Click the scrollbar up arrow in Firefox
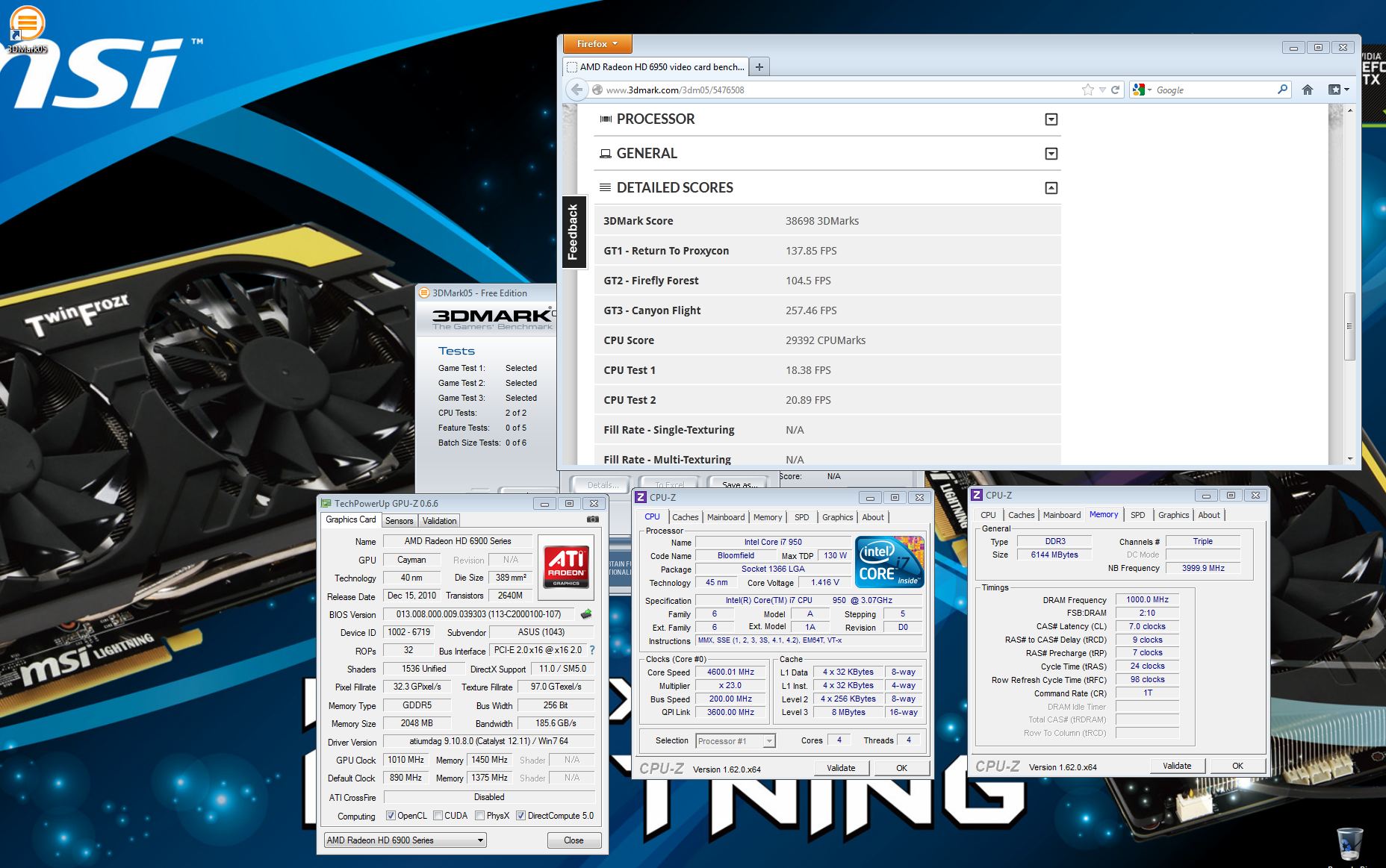The height and width of the screenshot is (868, 1386). pos(1349,110)
